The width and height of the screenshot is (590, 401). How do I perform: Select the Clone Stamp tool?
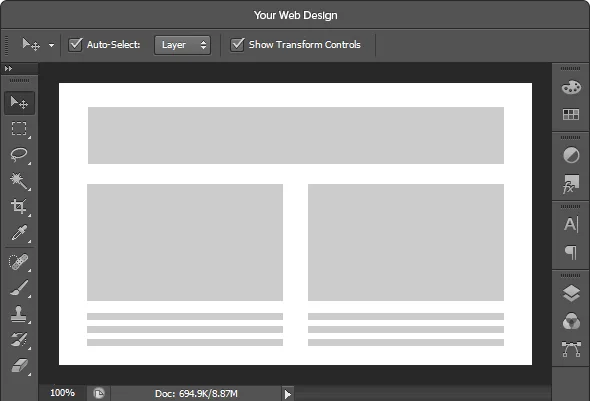pos(19,314)
